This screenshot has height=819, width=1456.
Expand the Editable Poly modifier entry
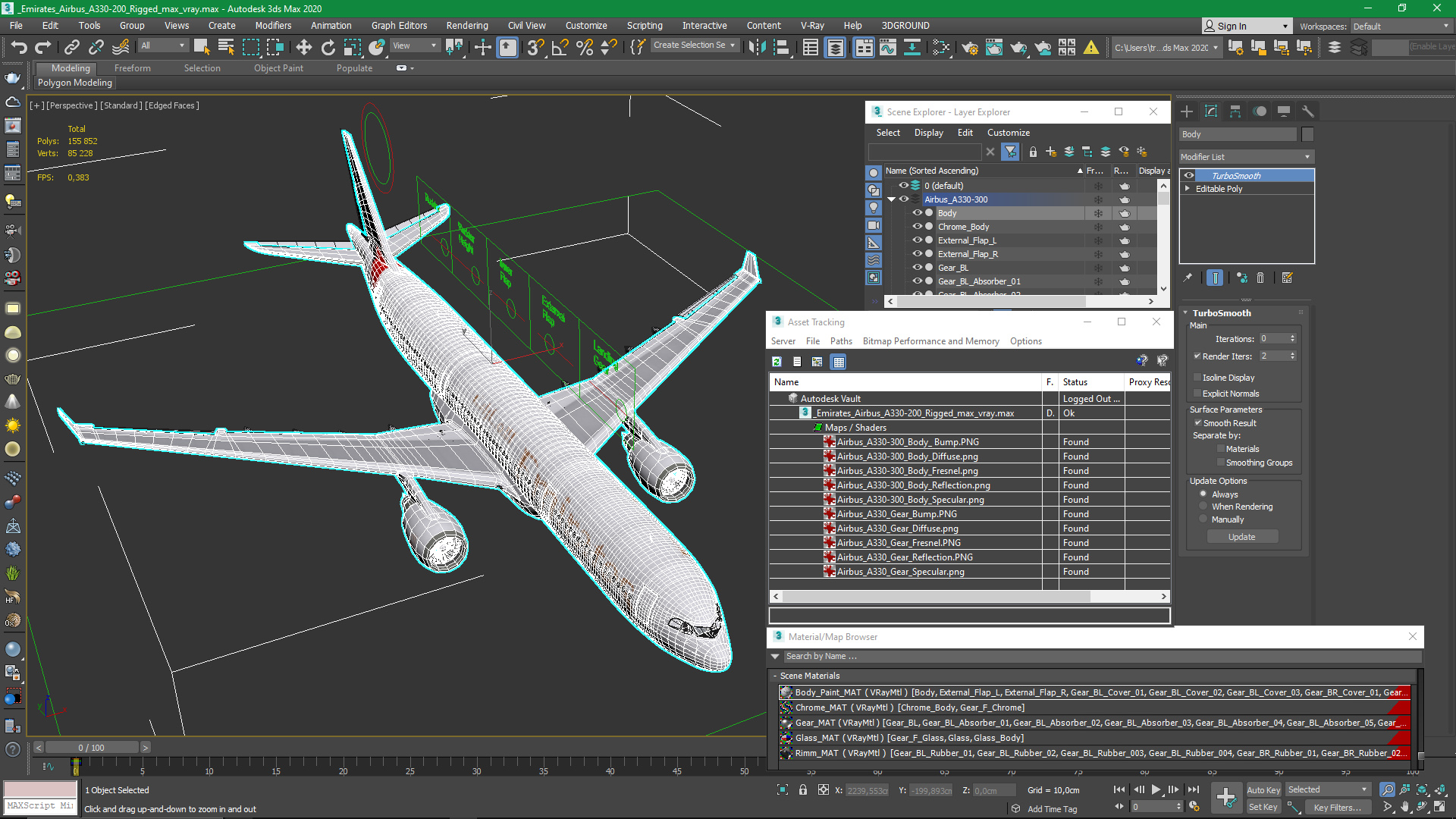click(x=1188, y=189)
